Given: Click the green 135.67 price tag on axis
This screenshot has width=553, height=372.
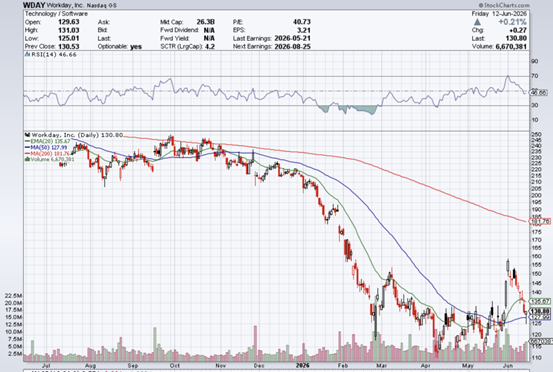Looking at the screenshot, I should pos(540,301).
